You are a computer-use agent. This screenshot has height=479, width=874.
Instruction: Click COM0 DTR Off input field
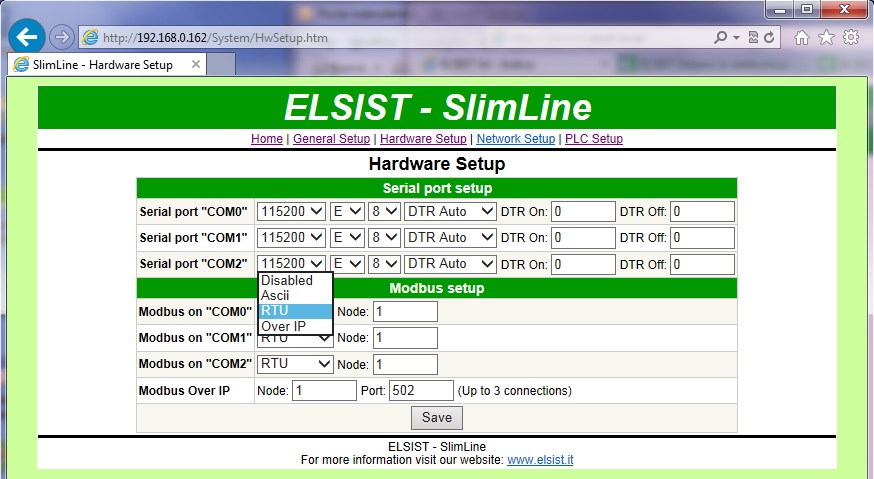point(702,211)
